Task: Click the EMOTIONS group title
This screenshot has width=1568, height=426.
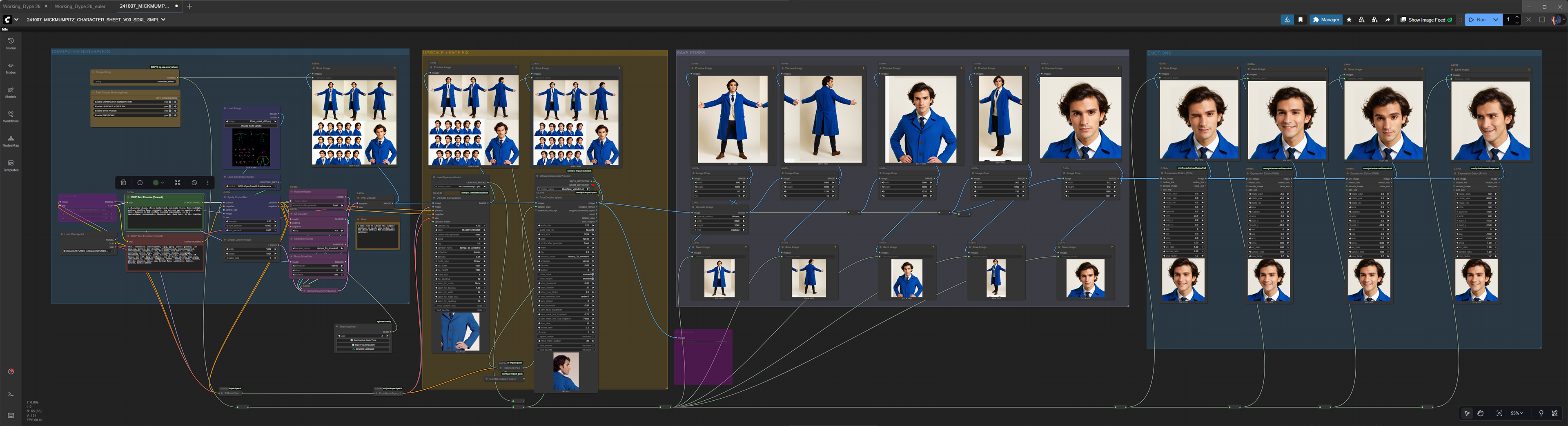Action: click(1160, 53)
